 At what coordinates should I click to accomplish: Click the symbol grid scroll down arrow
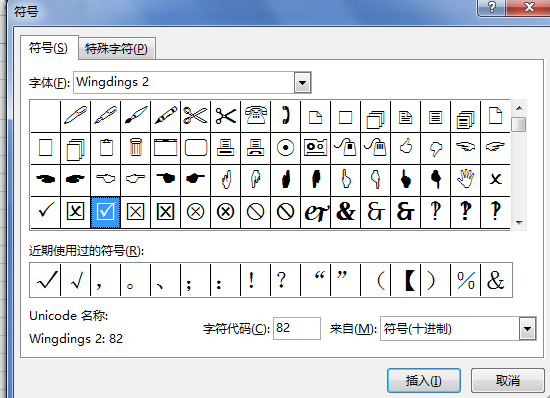coord(519,222)
